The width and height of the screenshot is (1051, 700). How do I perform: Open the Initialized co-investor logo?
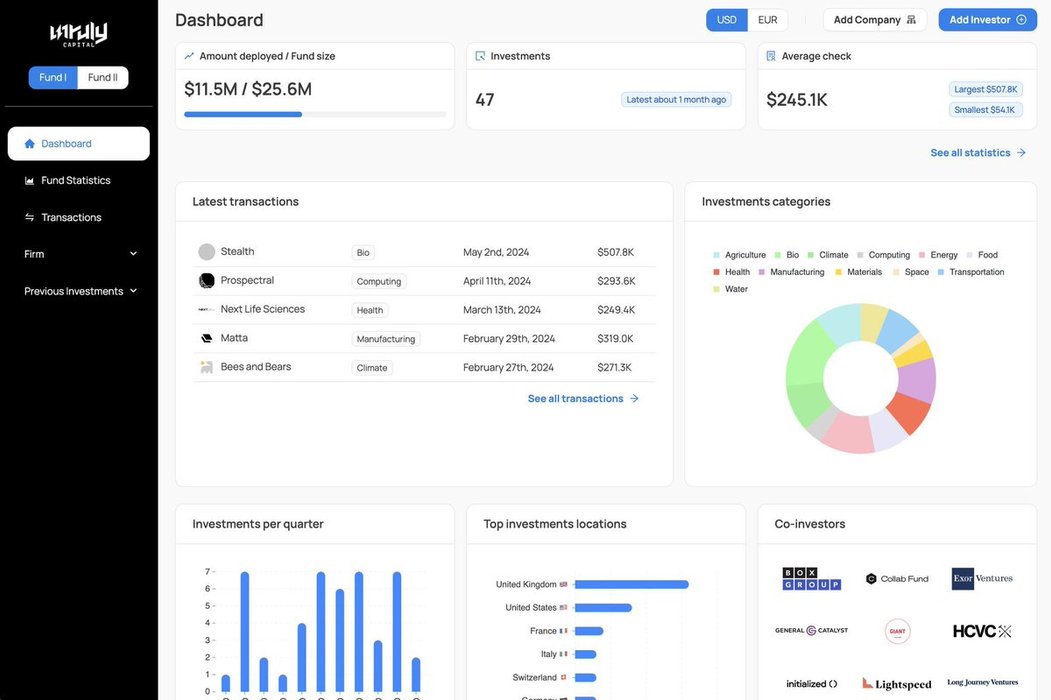[811, 684]
